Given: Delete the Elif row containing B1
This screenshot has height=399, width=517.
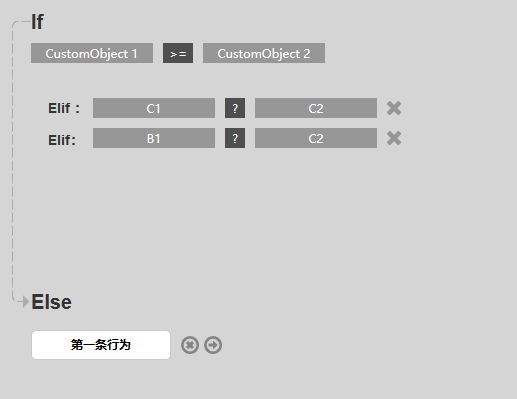Looking at the screenshot, I should [x=394, y=138].
